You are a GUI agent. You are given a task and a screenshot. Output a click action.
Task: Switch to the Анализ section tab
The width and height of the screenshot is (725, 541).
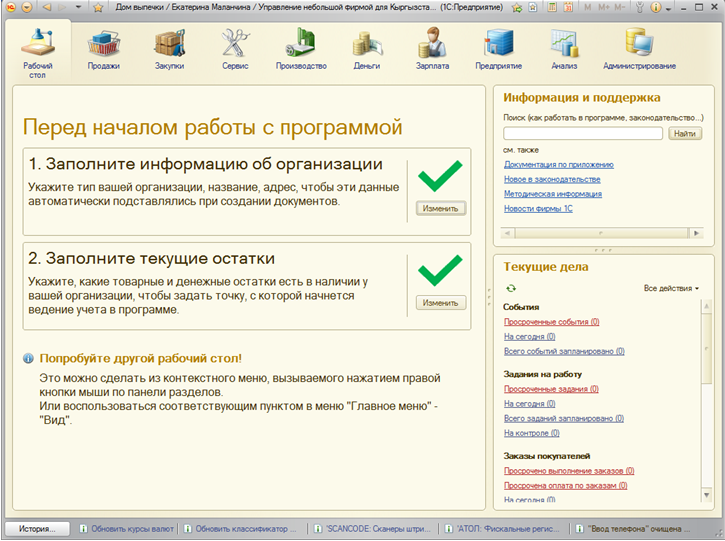coord(564,49)
